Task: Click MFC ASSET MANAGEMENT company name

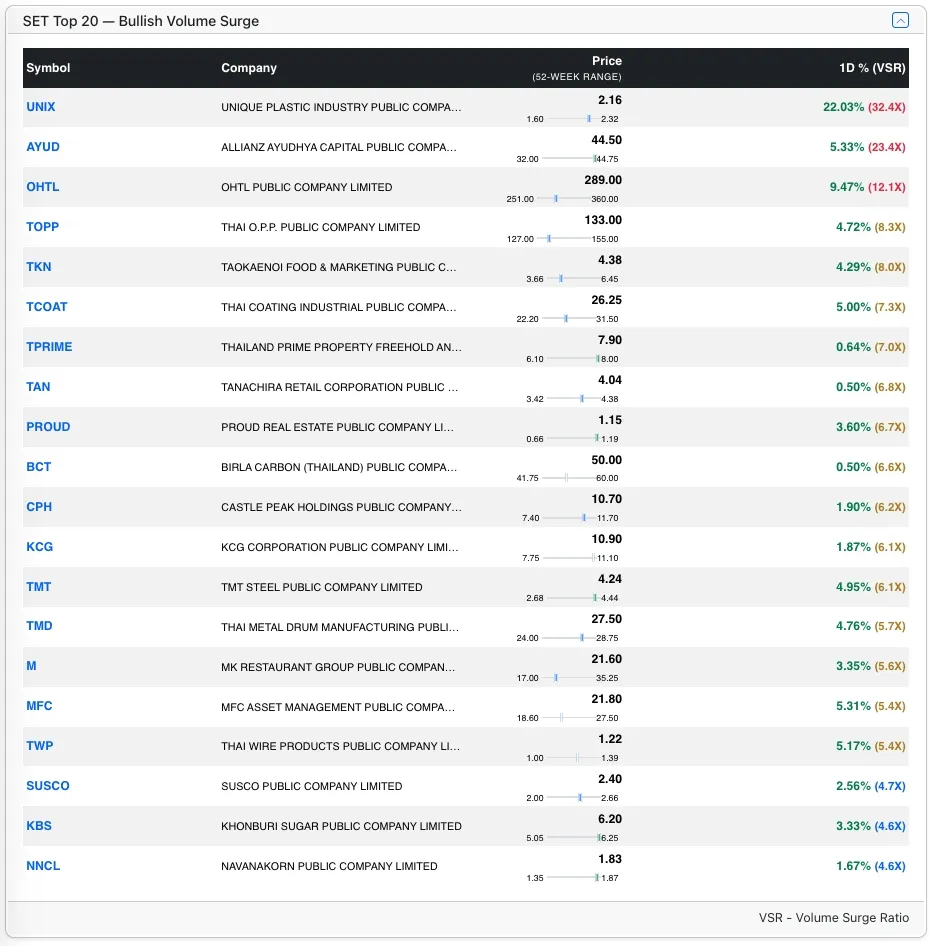Action: point(338,706)
